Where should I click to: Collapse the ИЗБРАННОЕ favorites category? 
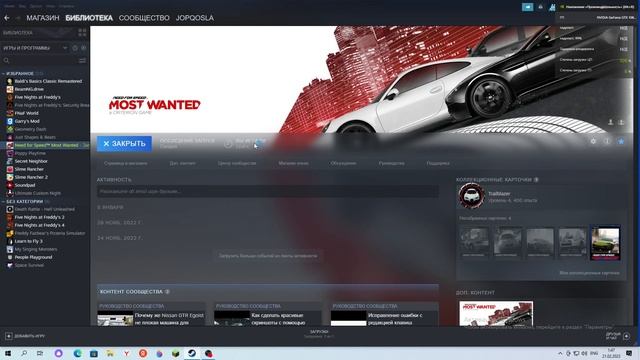point(3,73)
